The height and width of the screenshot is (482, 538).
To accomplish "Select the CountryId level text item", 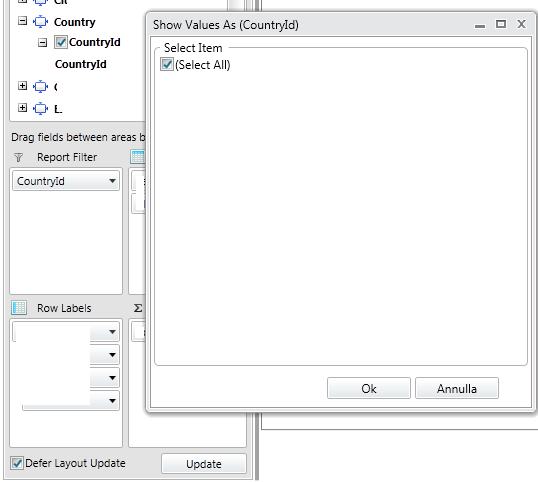I will point(81,64).
